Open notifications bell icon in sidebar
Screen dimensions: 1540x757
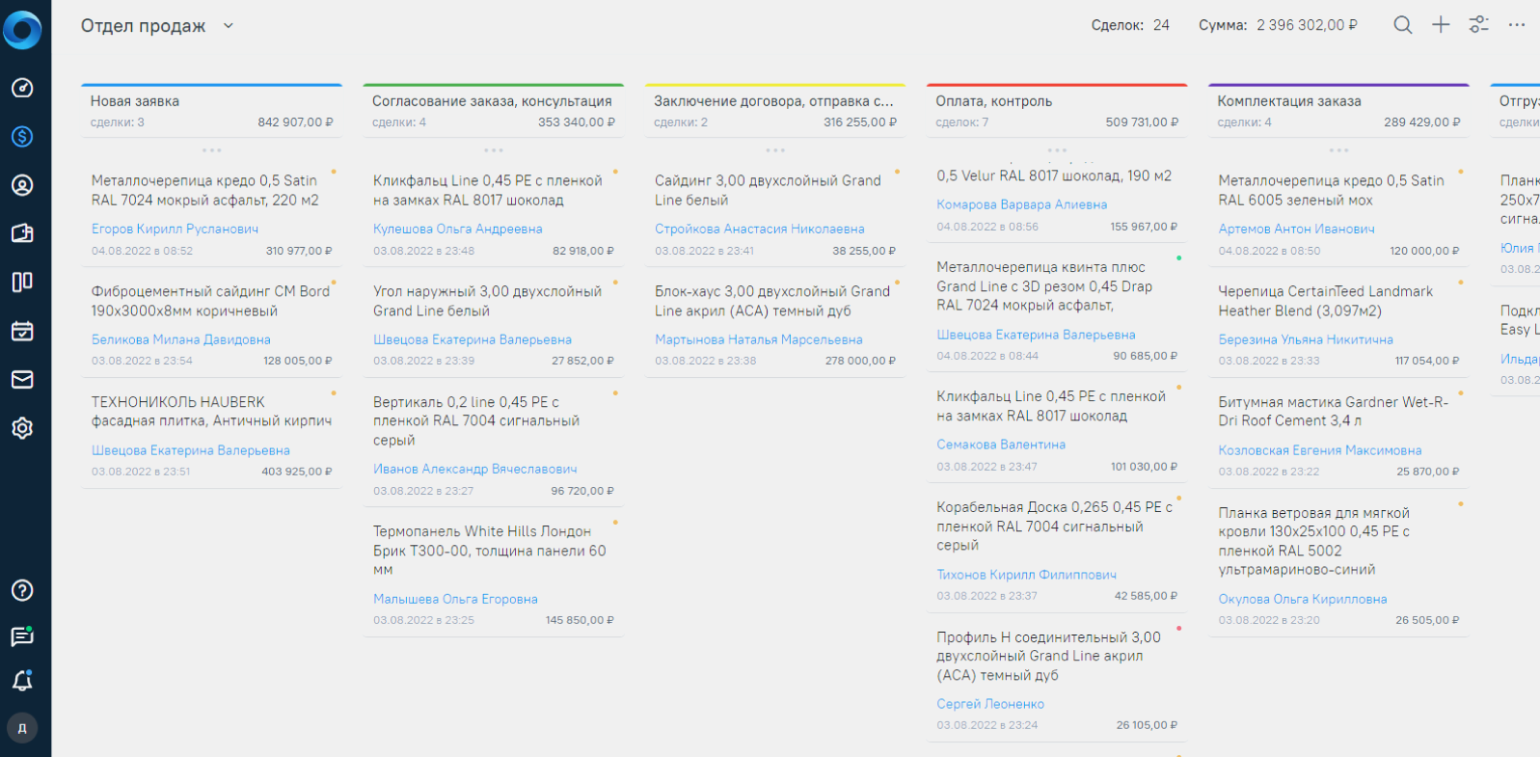tap(22, 681)
